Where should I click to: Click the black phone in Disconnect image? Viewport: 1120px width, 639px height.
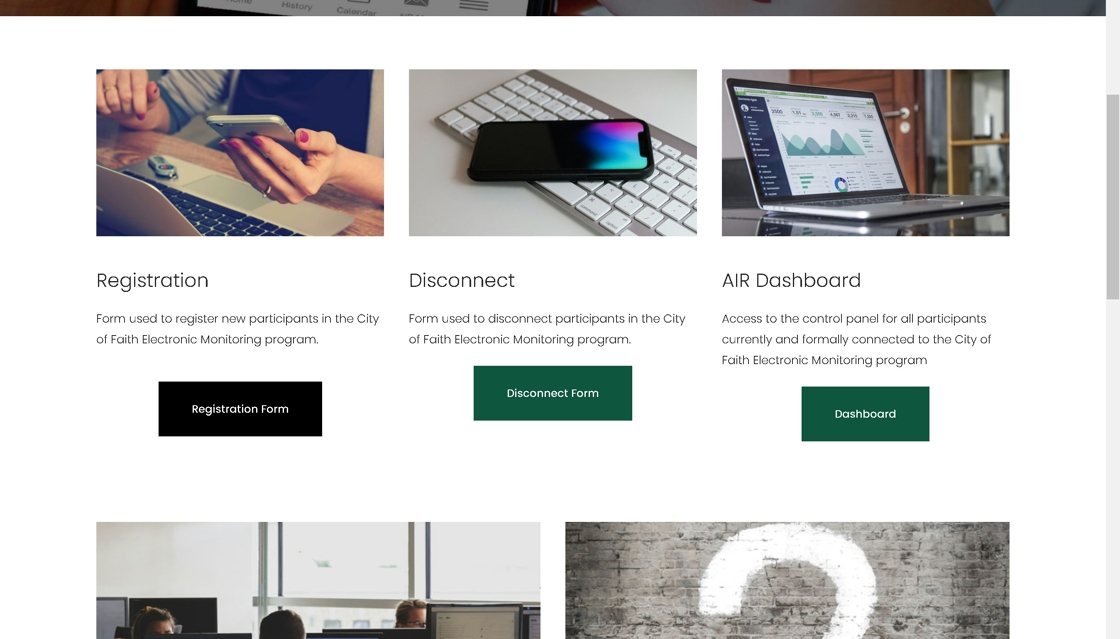(561, 150)
